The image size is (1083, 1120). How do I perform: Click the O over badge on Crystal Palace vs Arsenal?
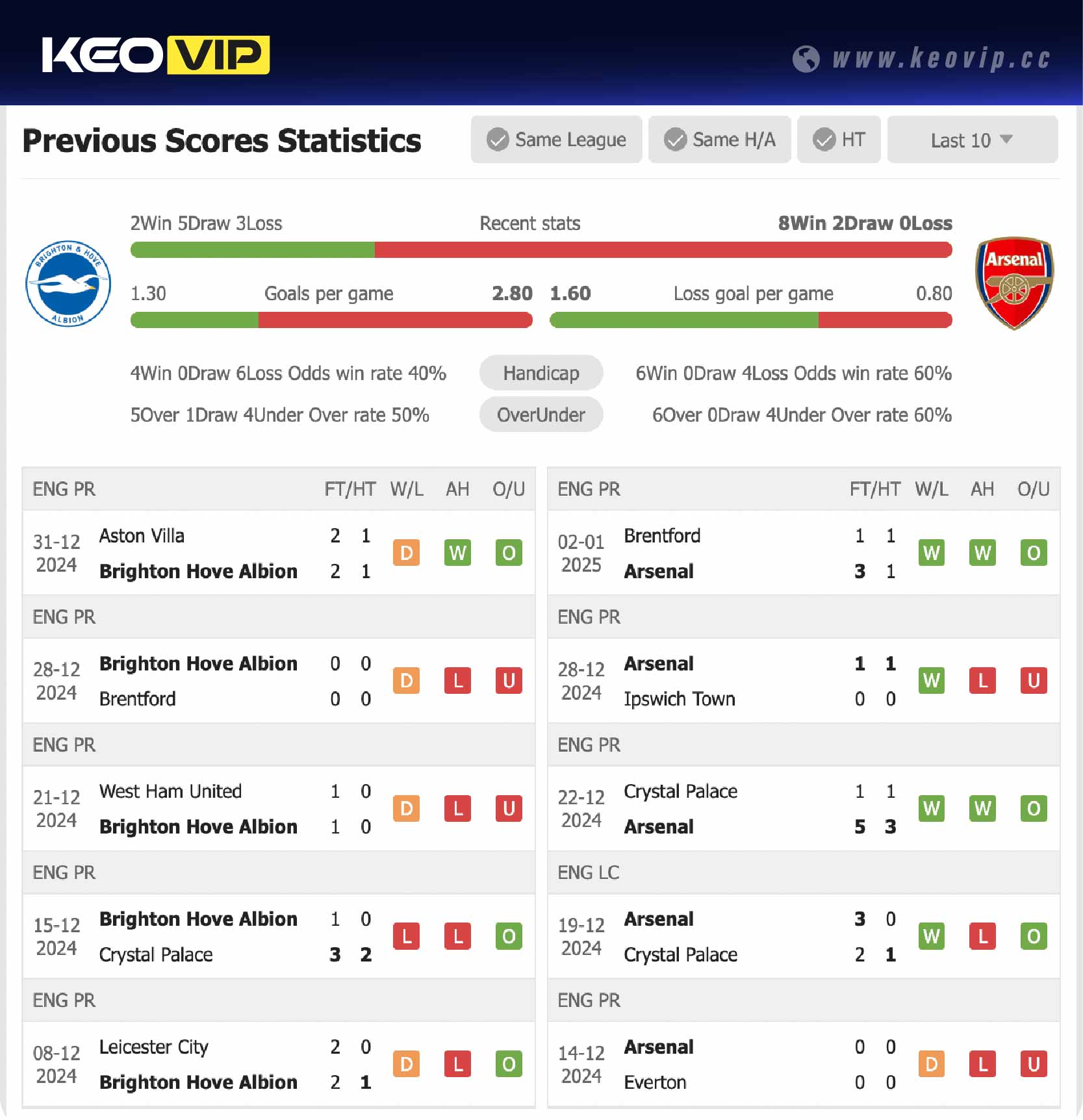point(1033,809)
